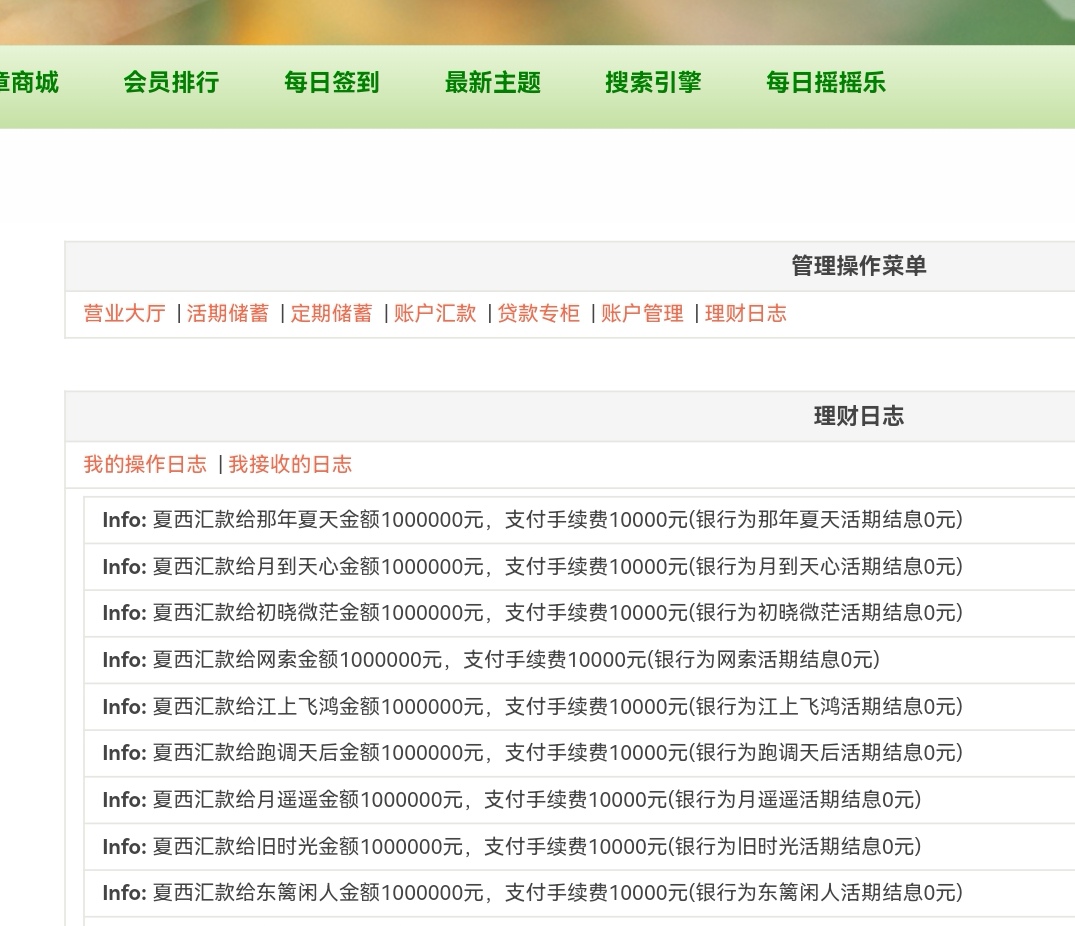Open the 每日摇摇乐 daily shake game
Viewport: 1075px width, 926px height.
(x=826, y=83)
